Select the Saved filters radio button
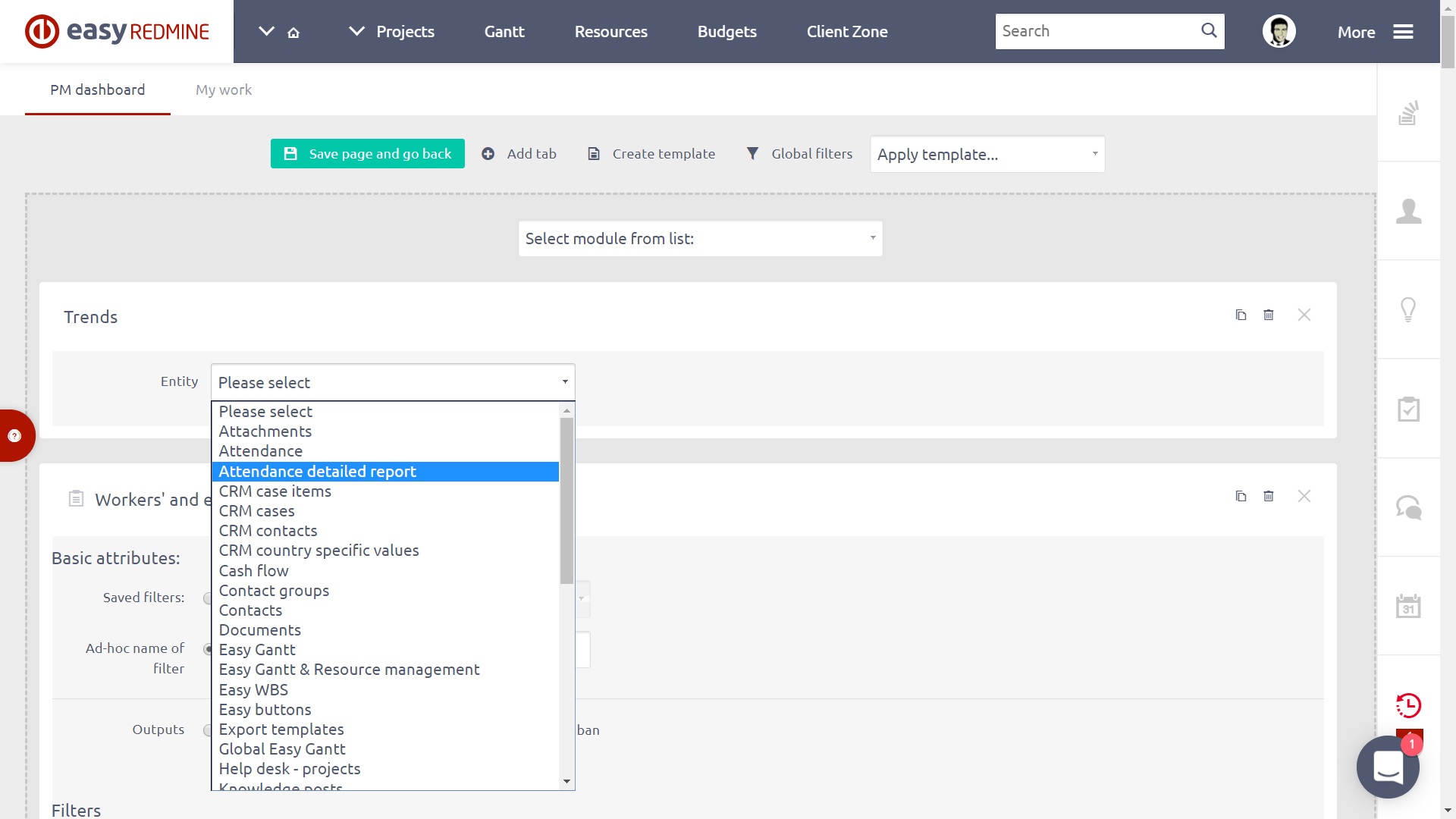 [x=208, y=598]
